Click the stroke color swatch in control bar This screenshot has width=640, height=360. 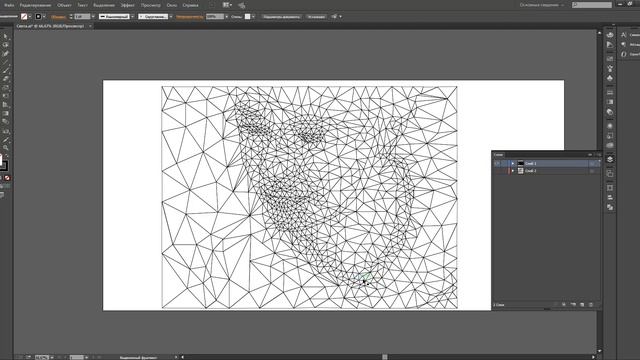coord(38,17)
